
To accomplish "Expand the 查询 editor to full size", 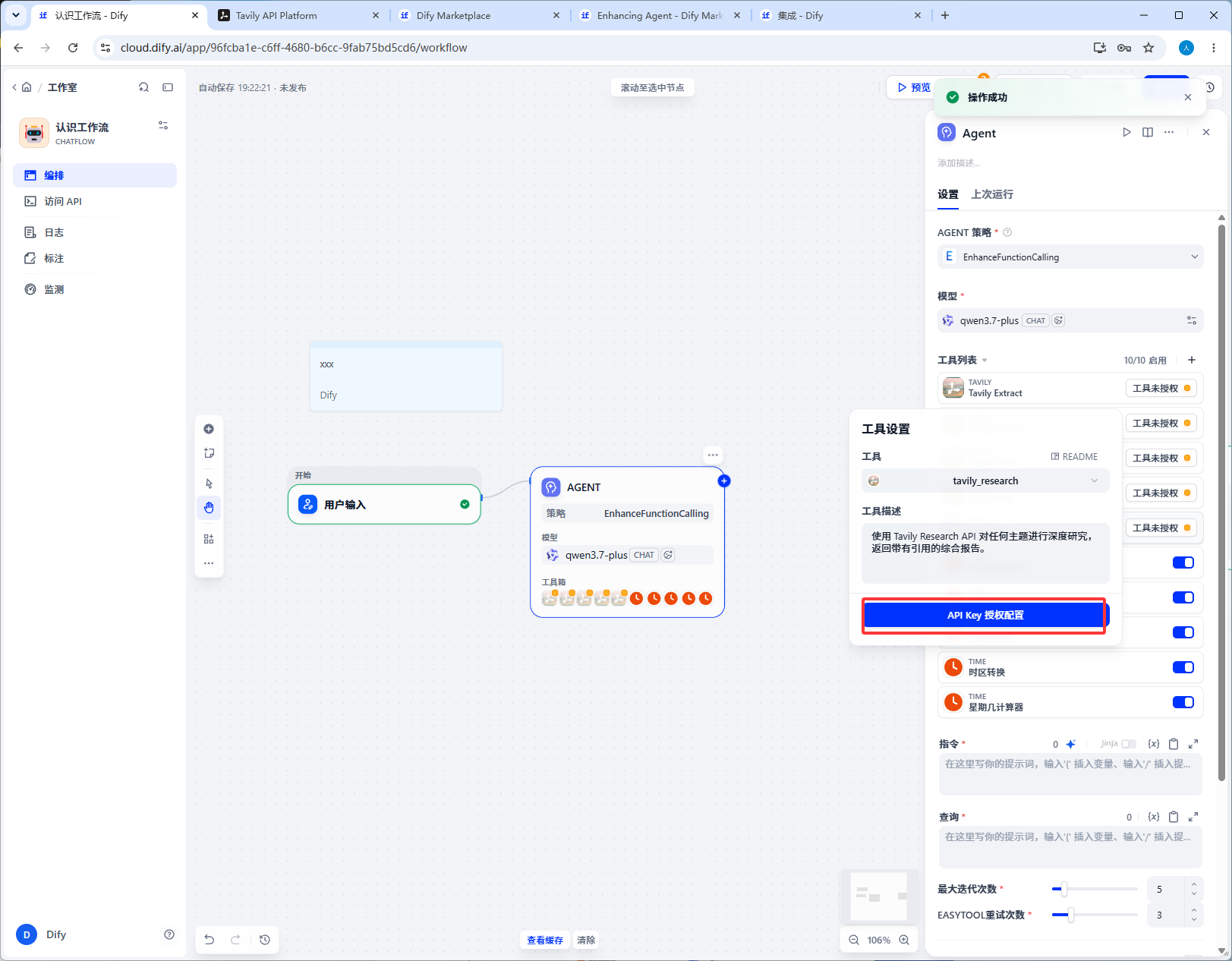I will click(1193, 817).
